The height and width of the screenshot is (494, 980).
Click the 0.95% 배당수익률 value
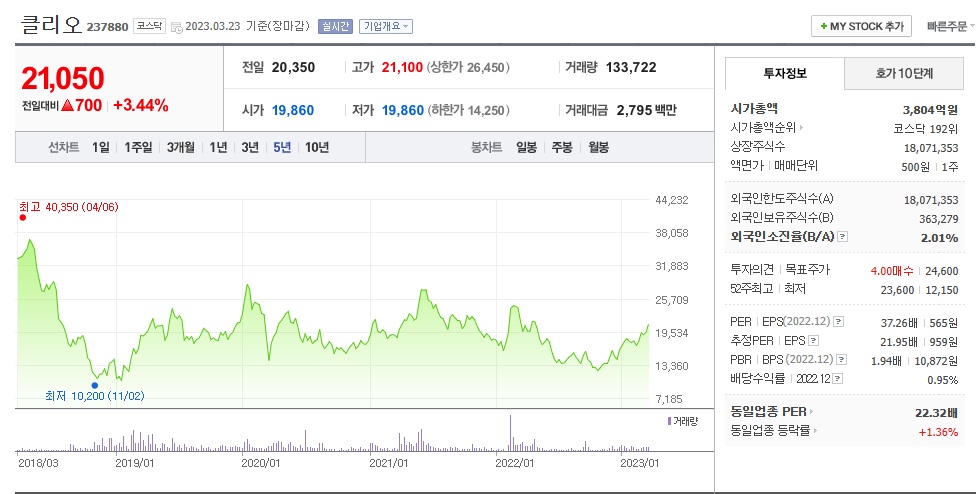tap(942, 380)
